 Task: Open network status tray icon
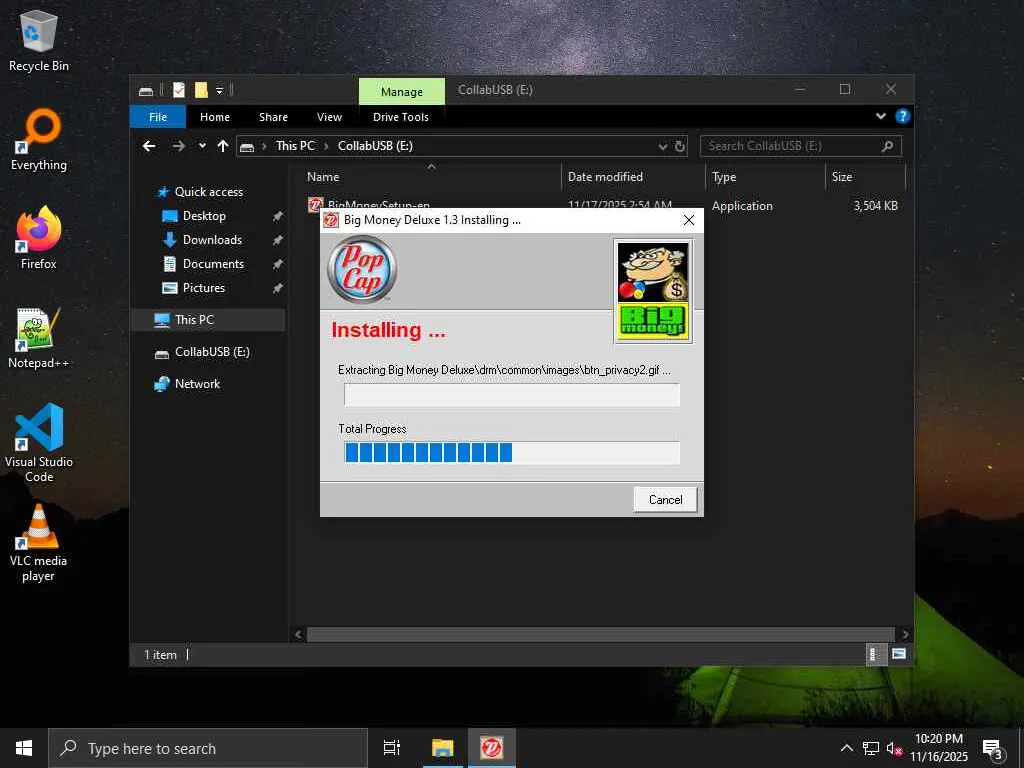click(871, 748)
